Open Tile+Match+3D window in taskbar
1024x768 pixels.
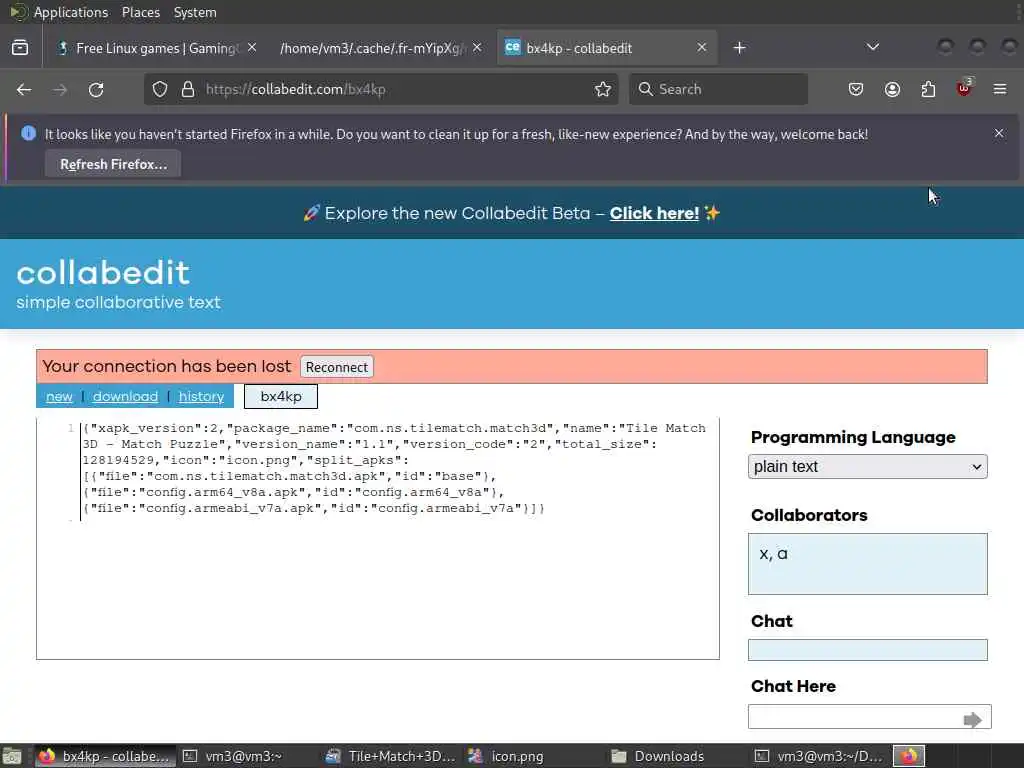pyautogui.click(x=392, y=756)
